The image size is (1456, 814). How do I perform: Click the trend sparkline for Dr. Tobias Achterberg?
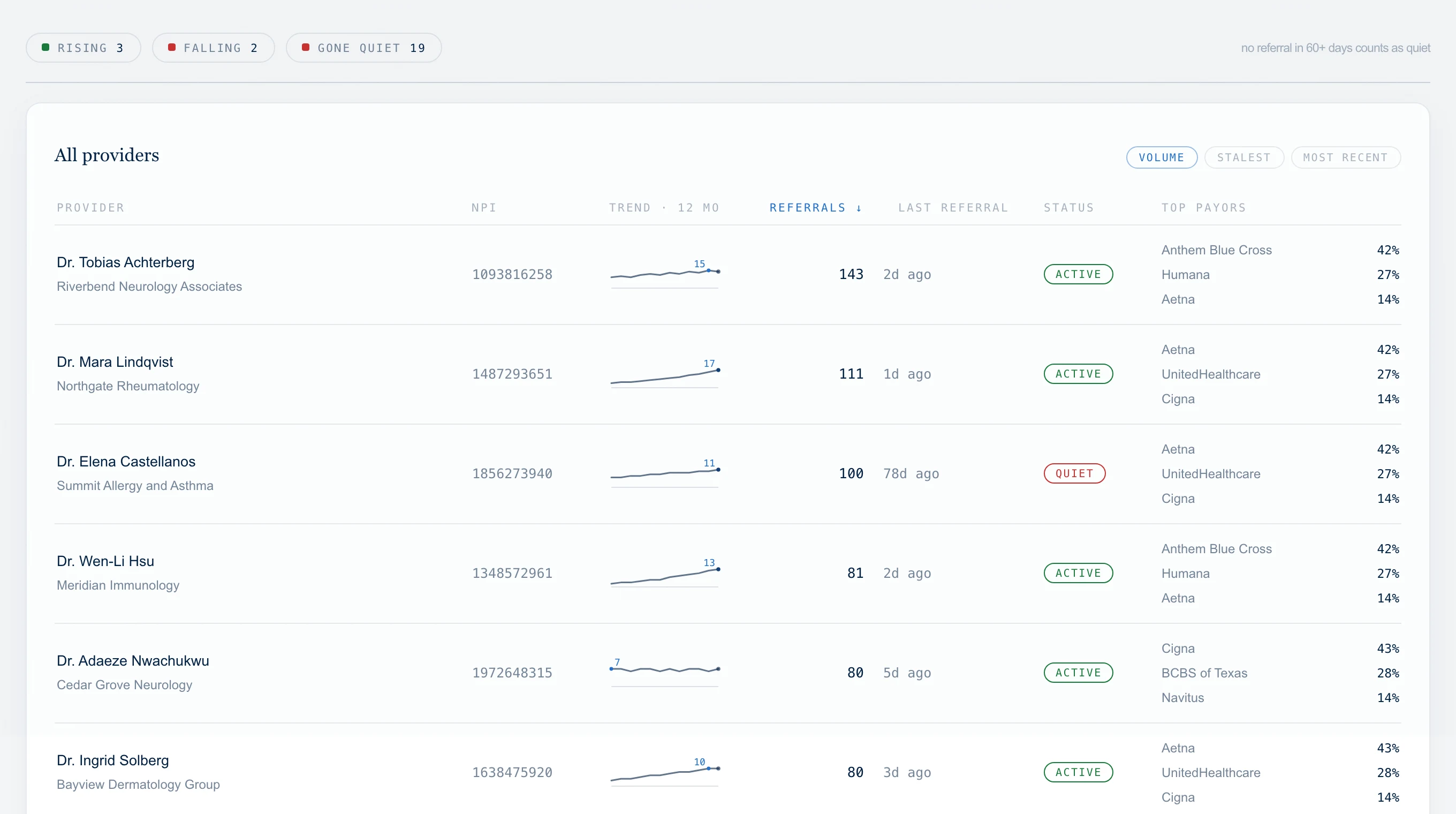(665, 275)
